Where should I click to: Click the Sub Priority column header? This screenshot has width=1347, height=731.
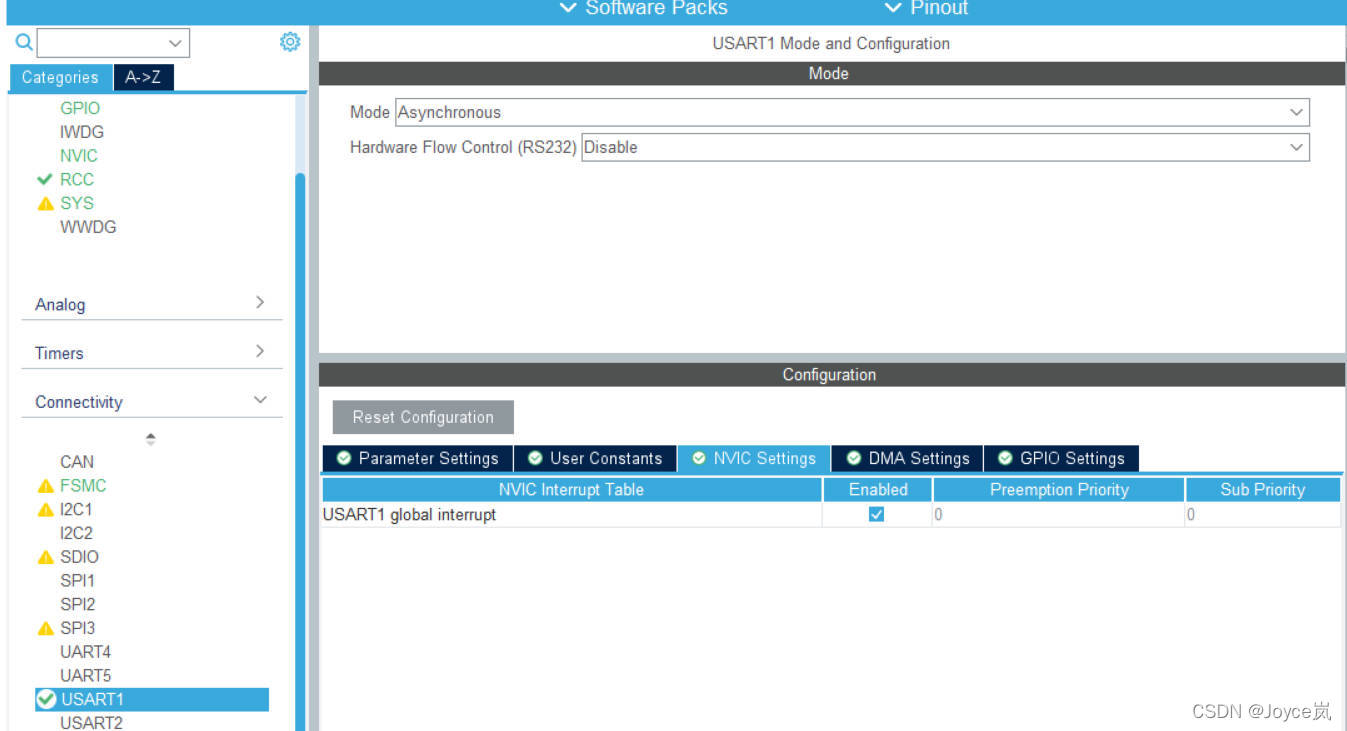tap(1263, 490)
